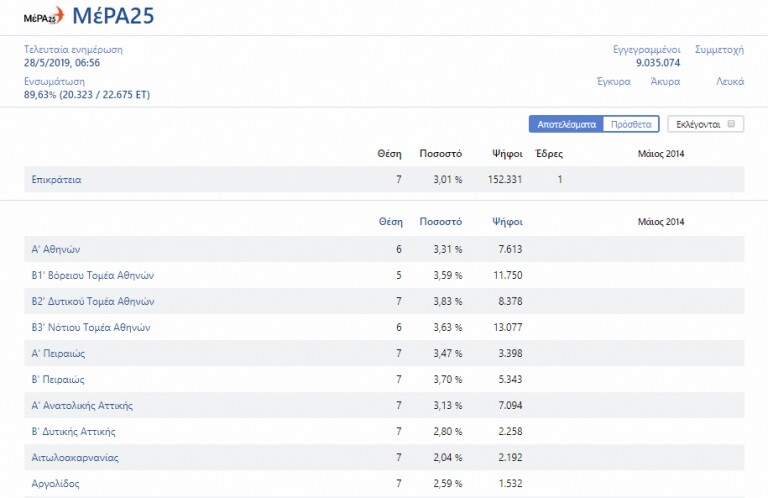Image resolution: width=768 pixels, height=498 pixels.
Task: Click the 7.613 votes value
Action: [x=510, y=249]
